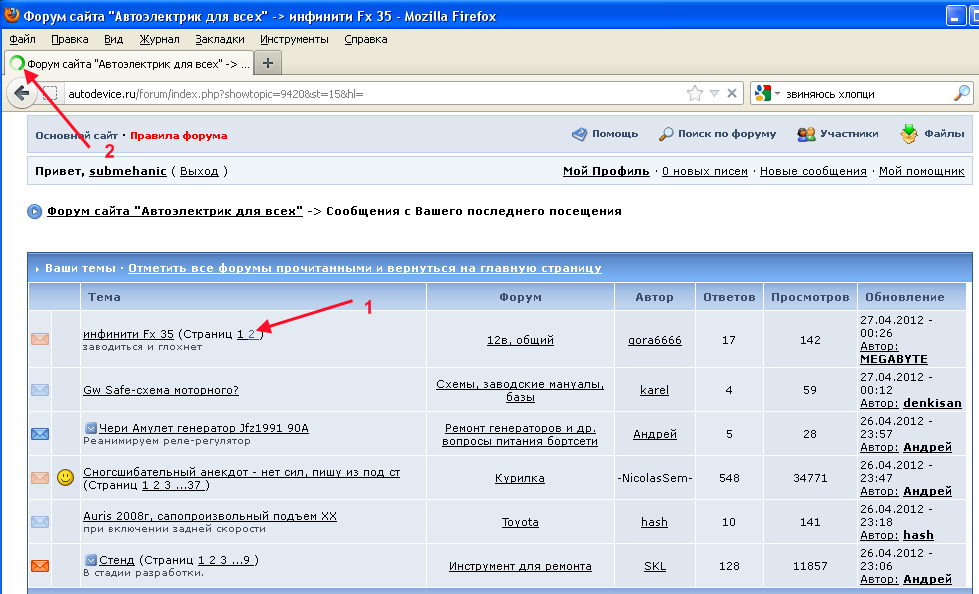
Task: Click envelope icon beside Чери Амулет topic
Action: [40, 433]
